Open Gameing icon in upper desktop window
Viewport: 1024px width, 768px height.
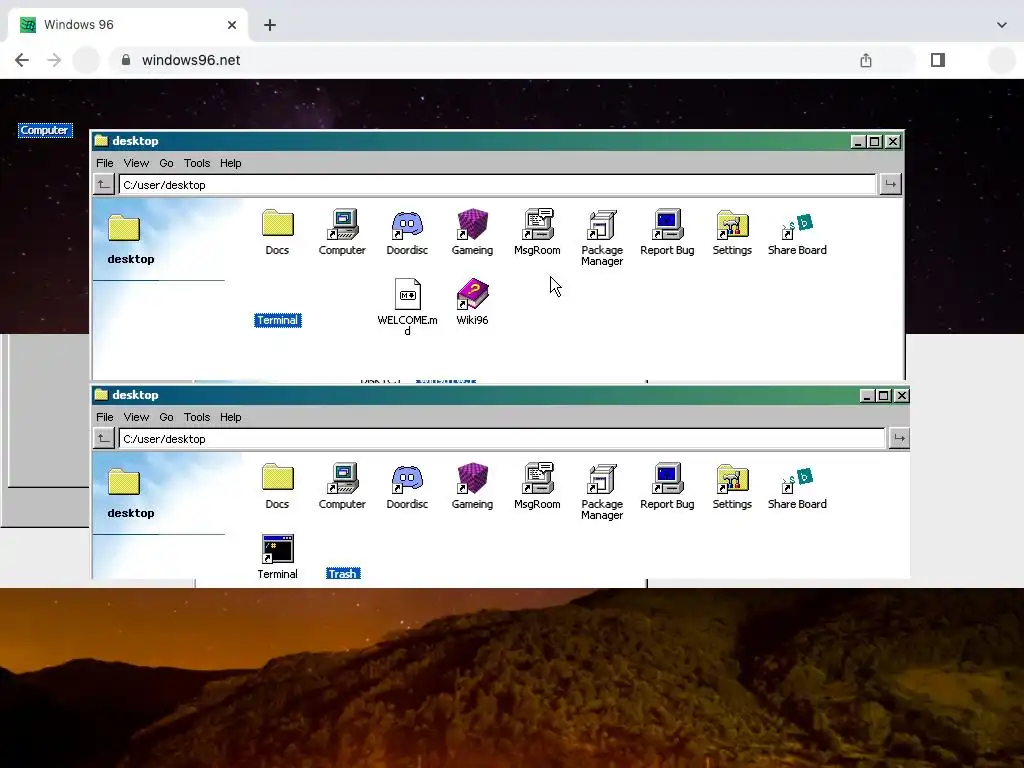[472, 232]
